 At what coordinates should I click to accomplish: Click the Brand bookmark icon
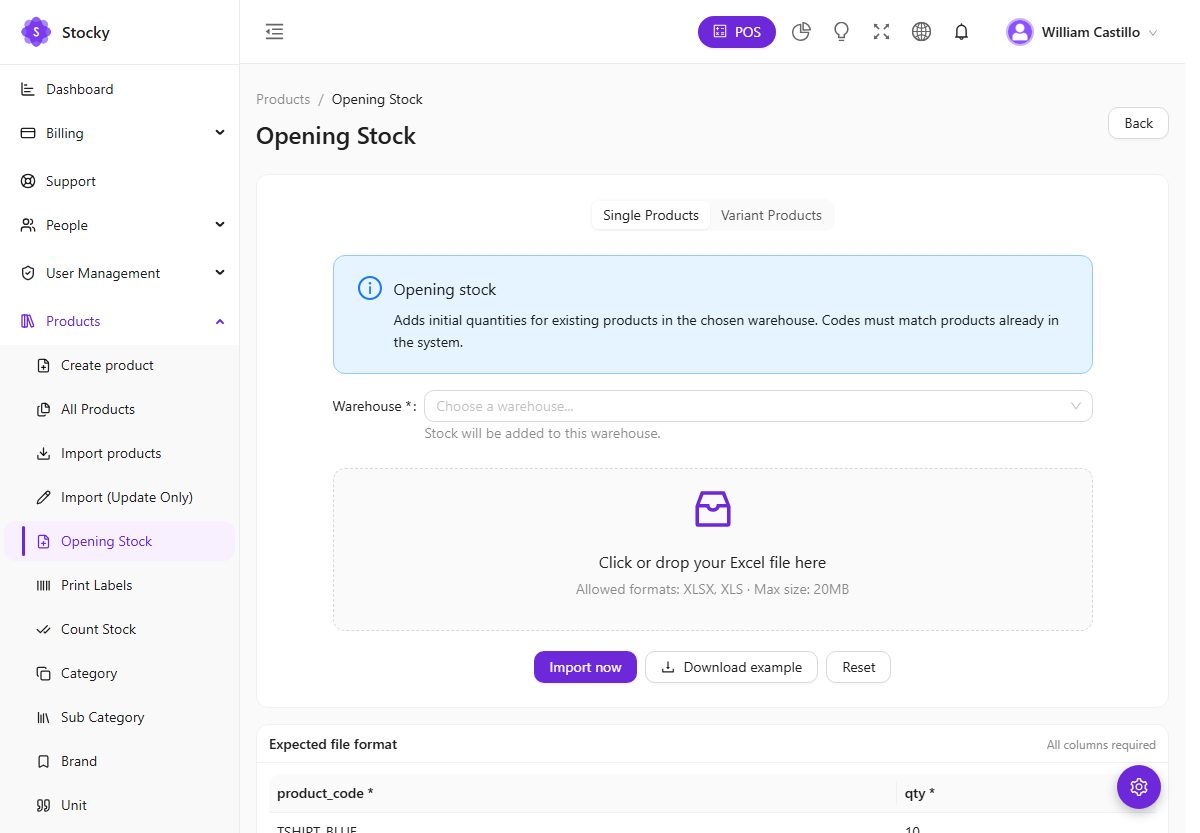(x=43, y=761)
